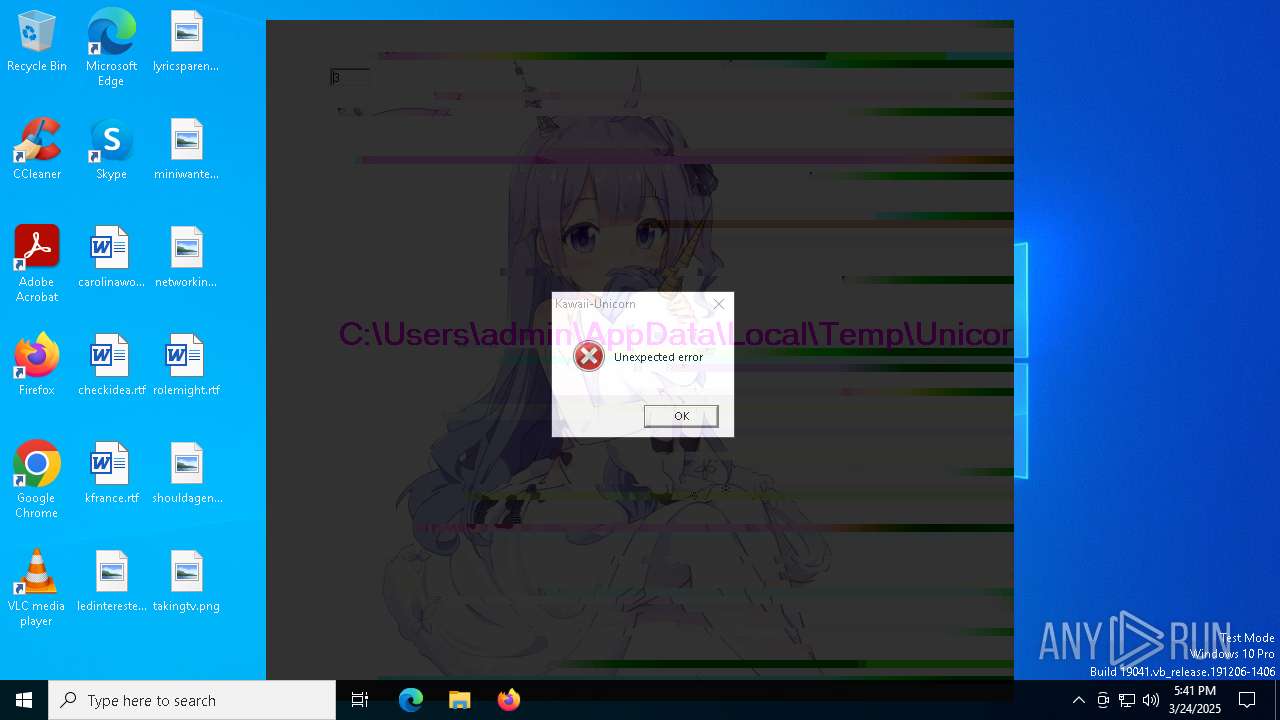Image resolution: width=1280 pixels, height=720 pixels.
Task: Close the Kawaii-Unicorn dialog with its X
Action: (718, 304)
